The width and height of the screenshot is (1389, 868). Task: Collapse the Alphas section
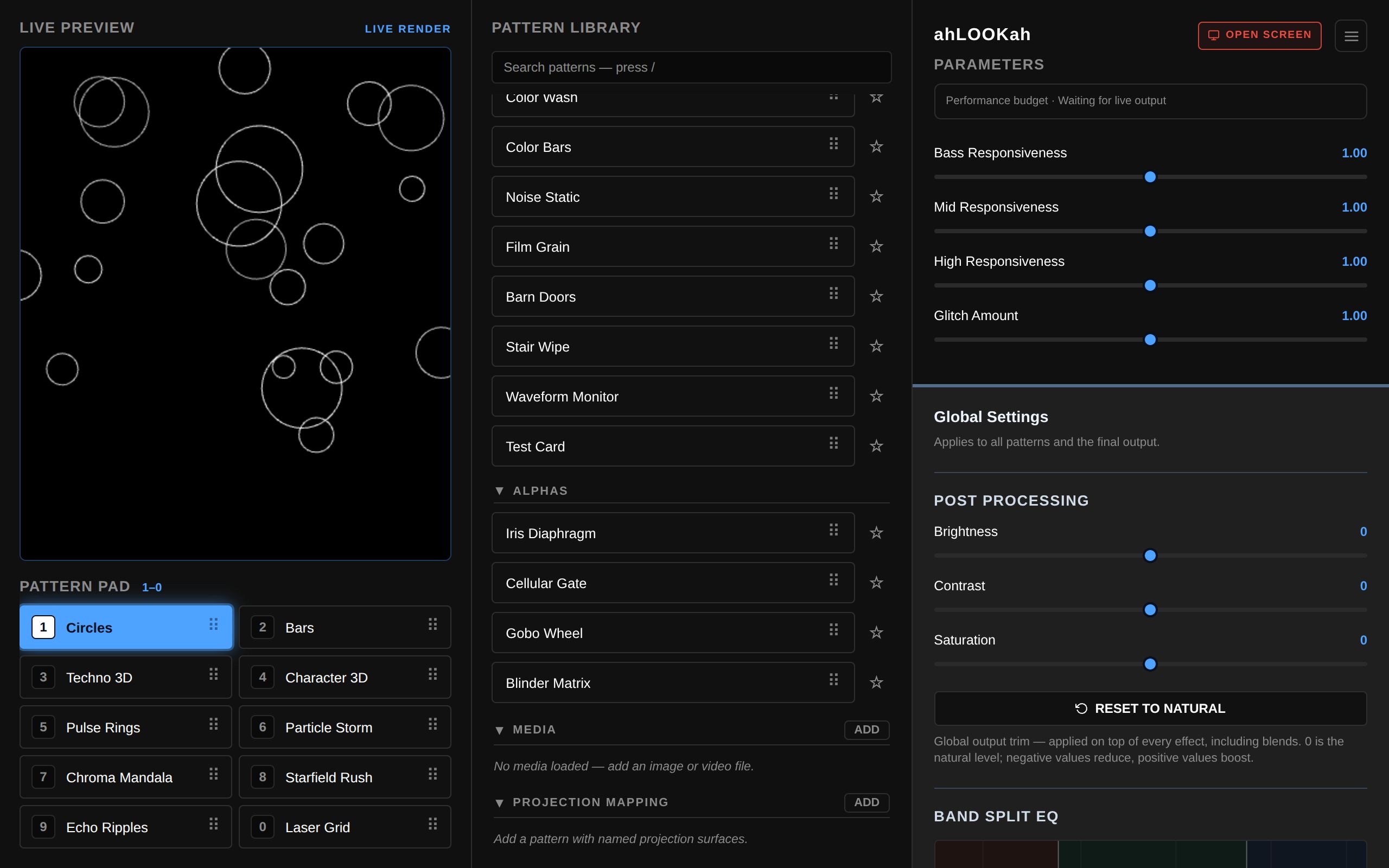(499, 491)
